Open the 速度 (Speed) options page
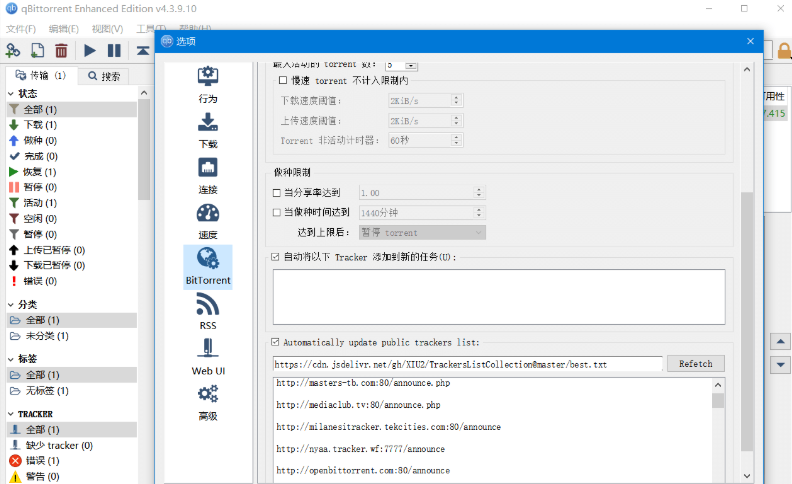Viewport: 792px width, 484px height. (x=208, y=221)
